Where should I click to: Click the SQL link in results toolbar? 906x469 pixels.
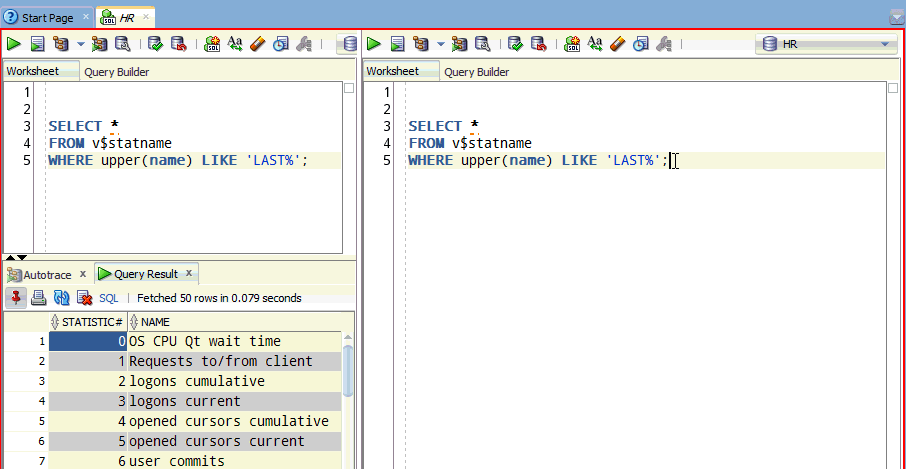point(109,299)
